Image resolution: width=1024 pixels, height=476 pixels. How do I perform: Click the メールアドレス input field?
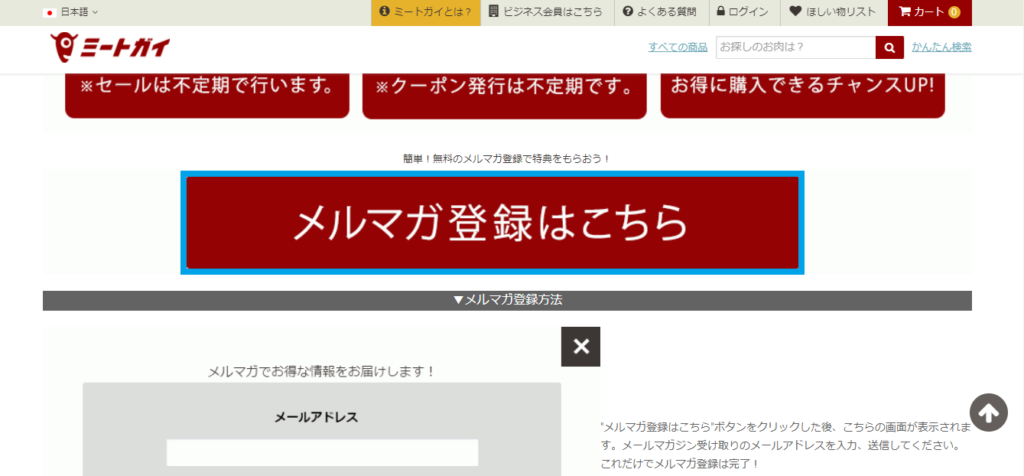point(322,452)
